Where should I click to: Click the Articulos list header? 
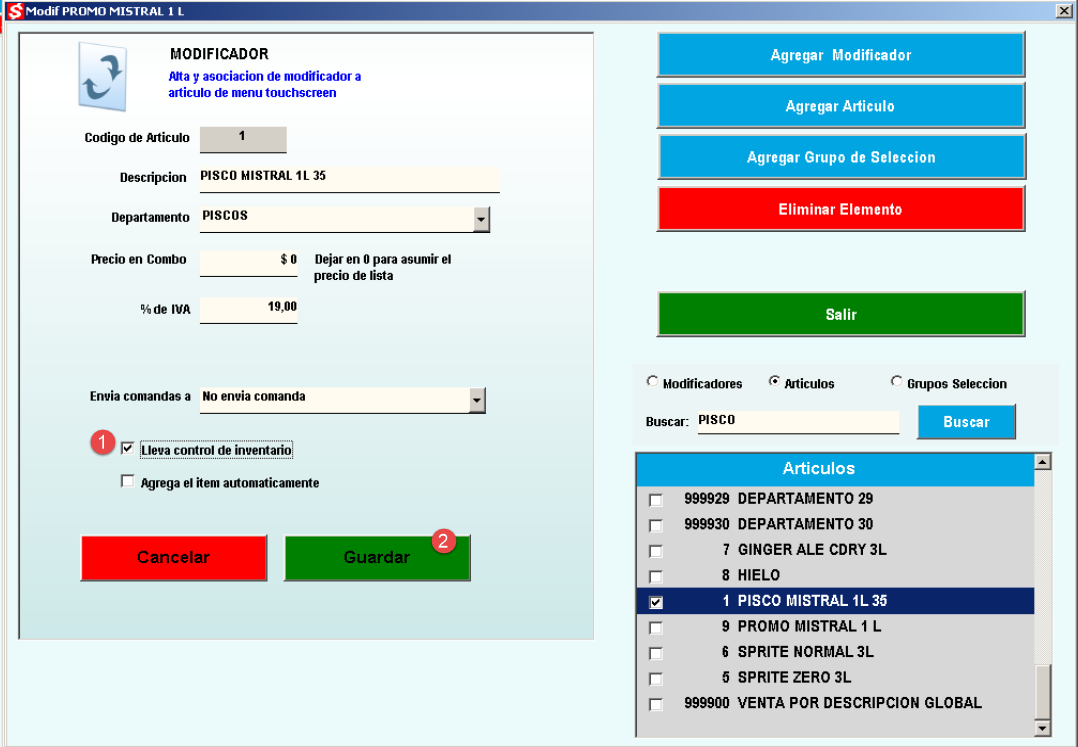click(x=835, y=469)
